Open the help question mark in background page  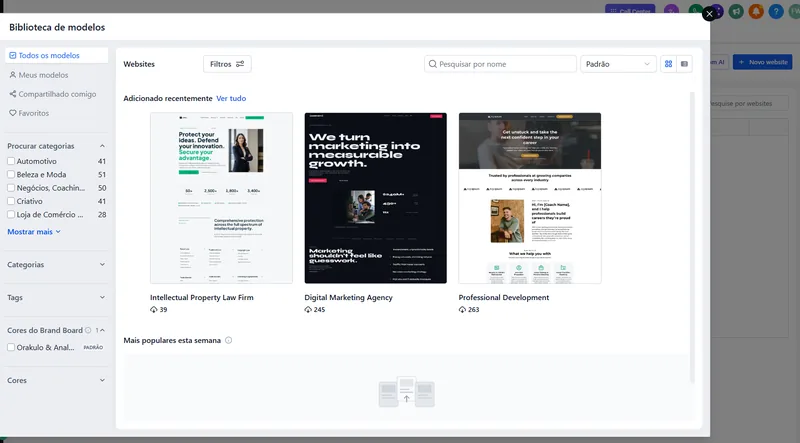coord(776,11)
